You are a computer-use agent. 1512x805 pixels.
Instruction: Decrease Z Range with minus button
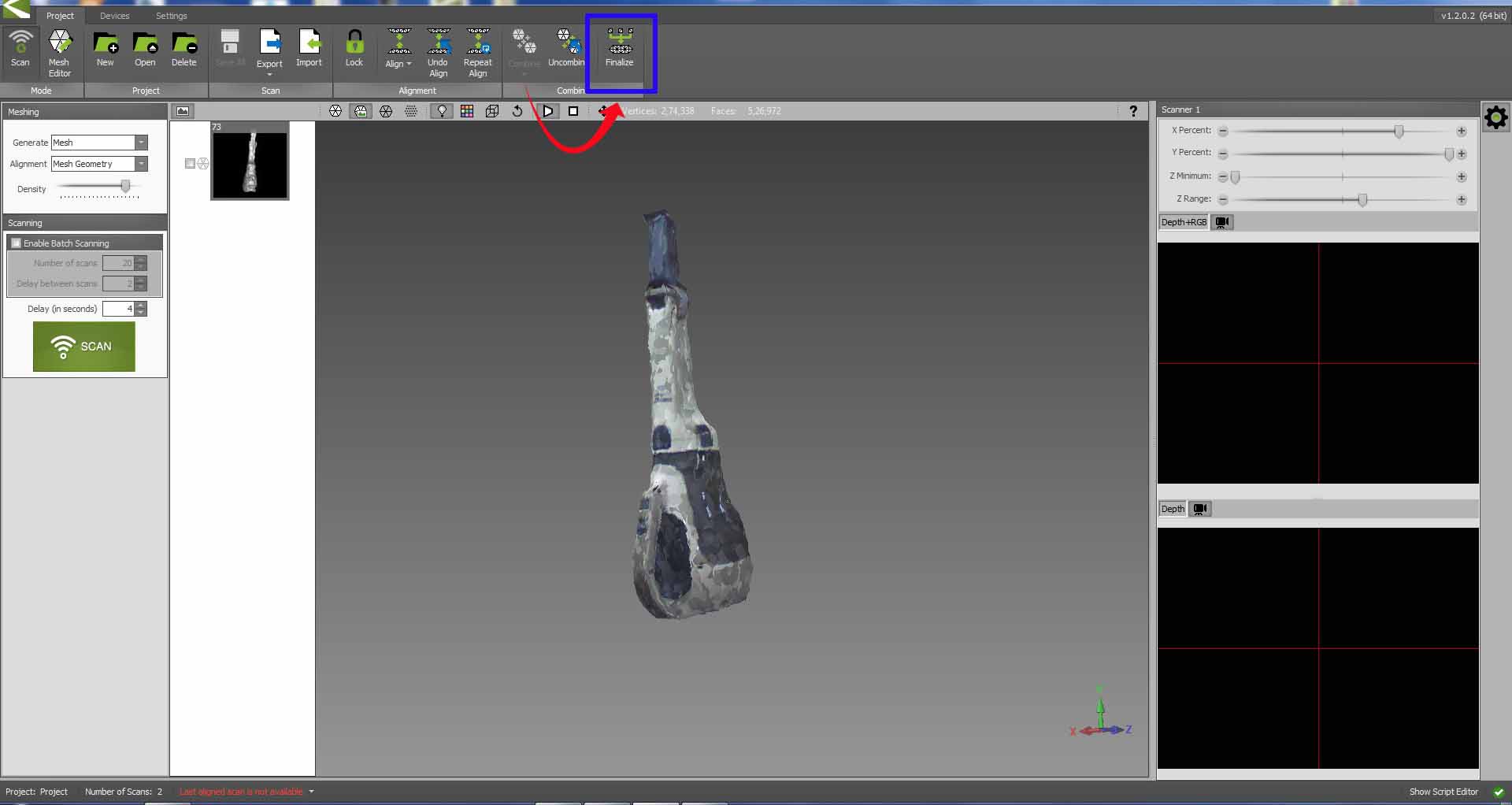1223,200
